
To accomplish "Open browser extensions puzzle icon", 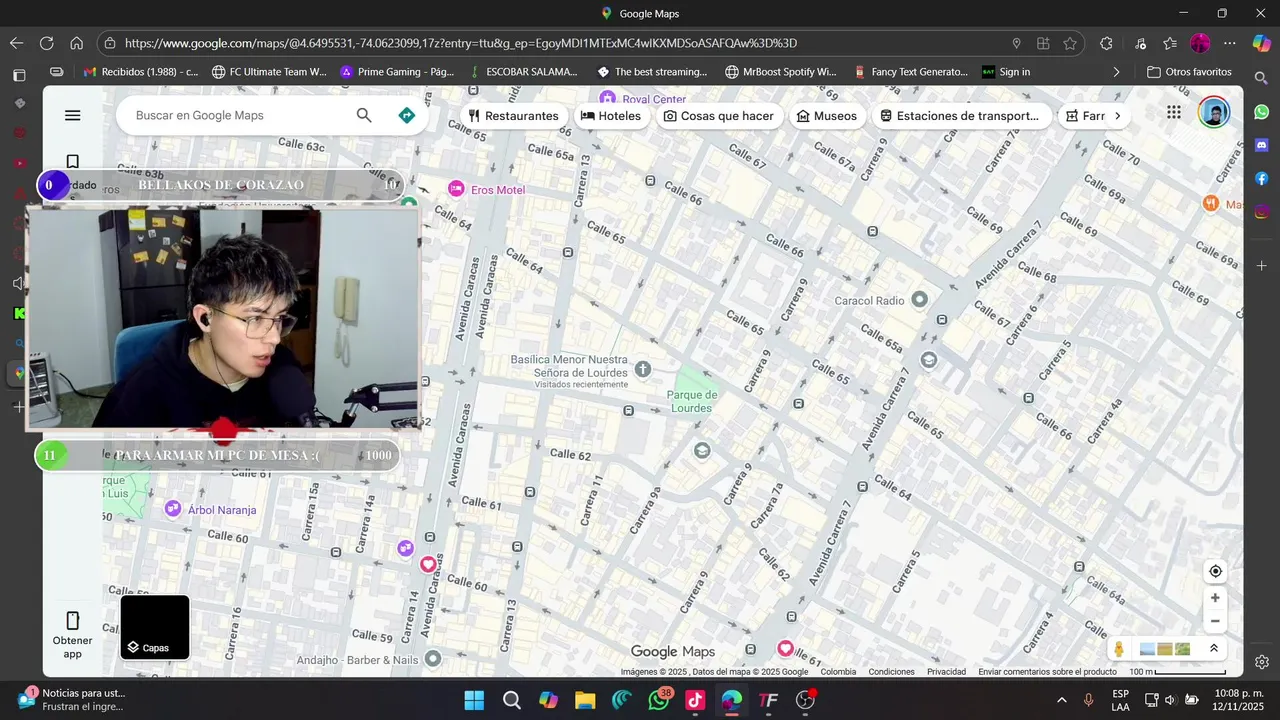I will pos(1106,43).
